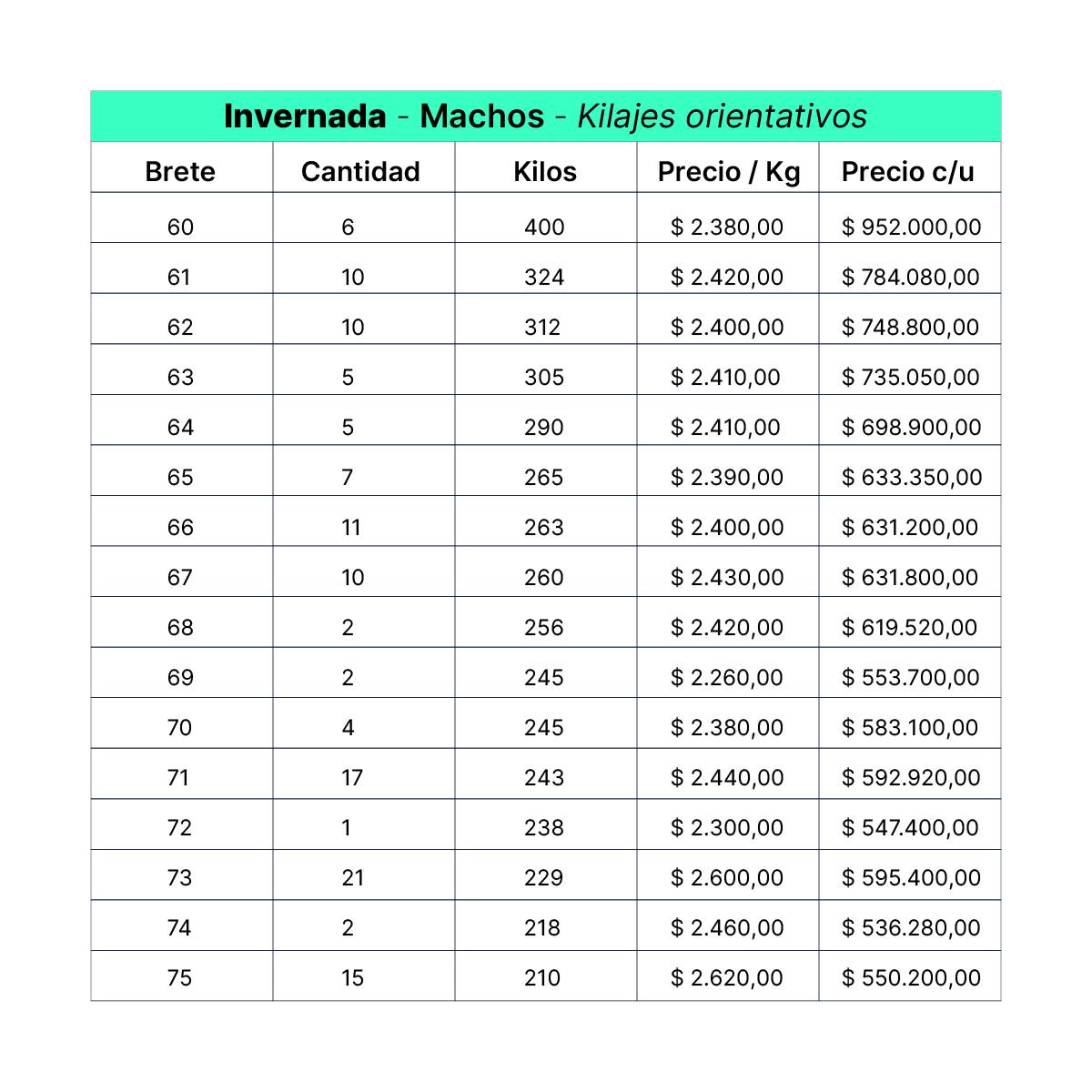Image resolution: width=1092 pixels, height=1092 pixels.
Task: Click the $ 2.430,00 price per kg
Action: point(726,577)
